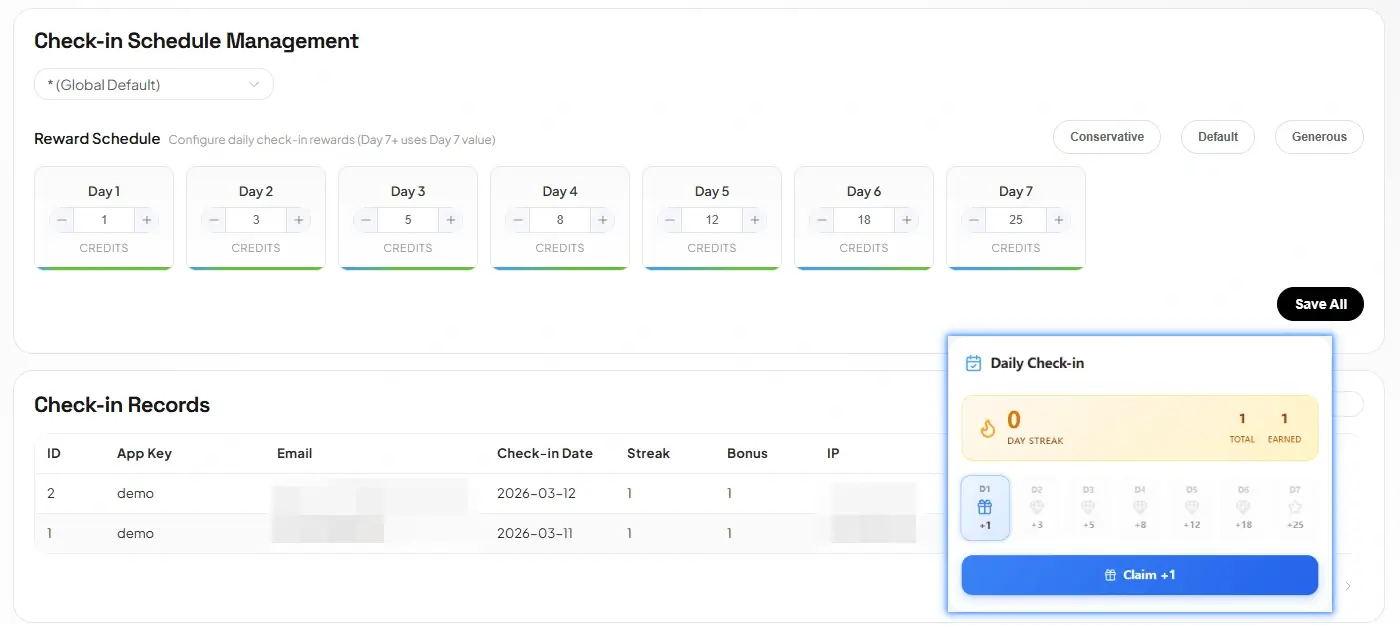Apply the Default reward preset
1400x625 pixels.
click(1217, 137)
